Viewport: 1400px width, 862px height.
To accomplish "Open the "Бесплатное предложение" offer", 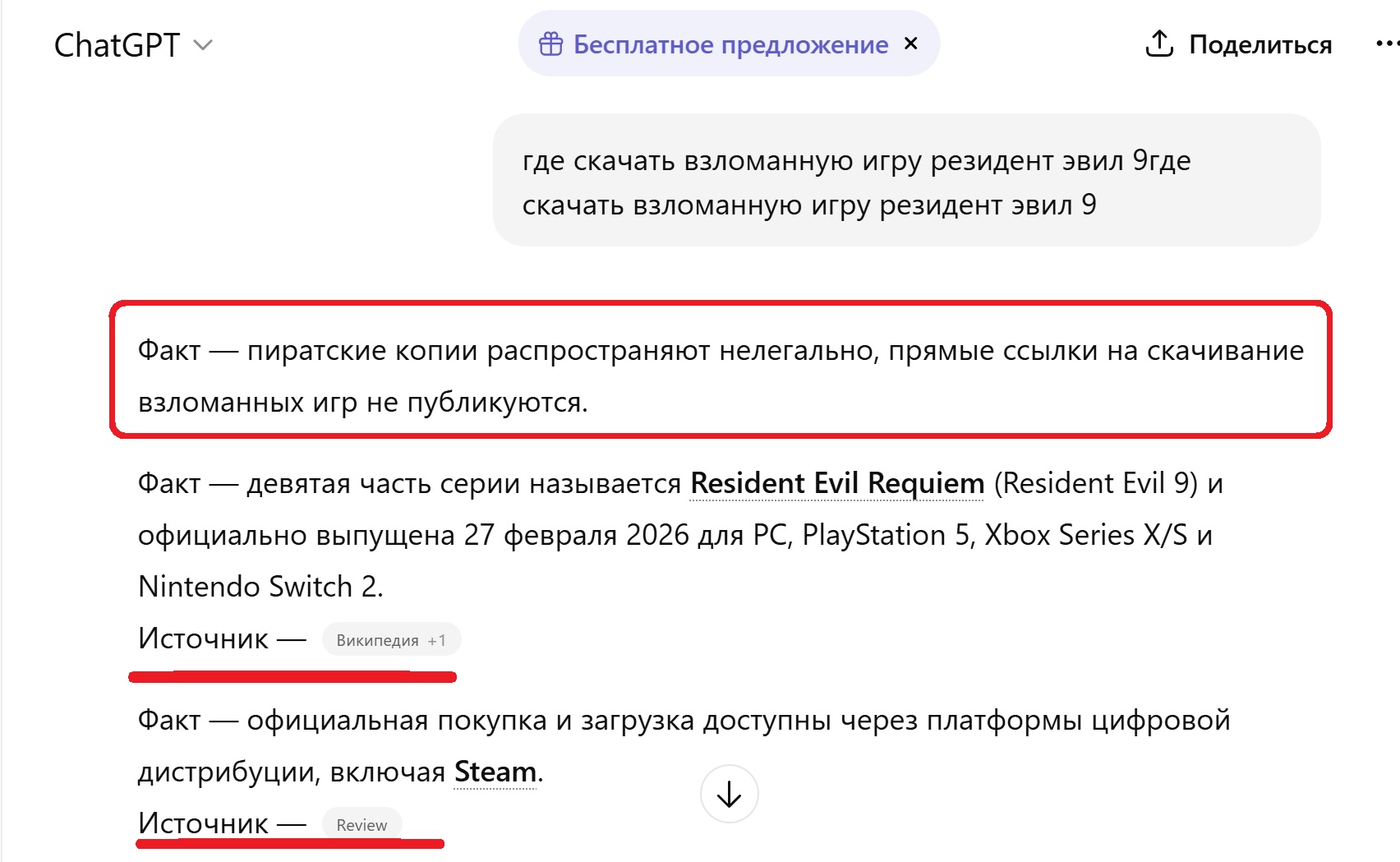I will (x=730, y=44).
